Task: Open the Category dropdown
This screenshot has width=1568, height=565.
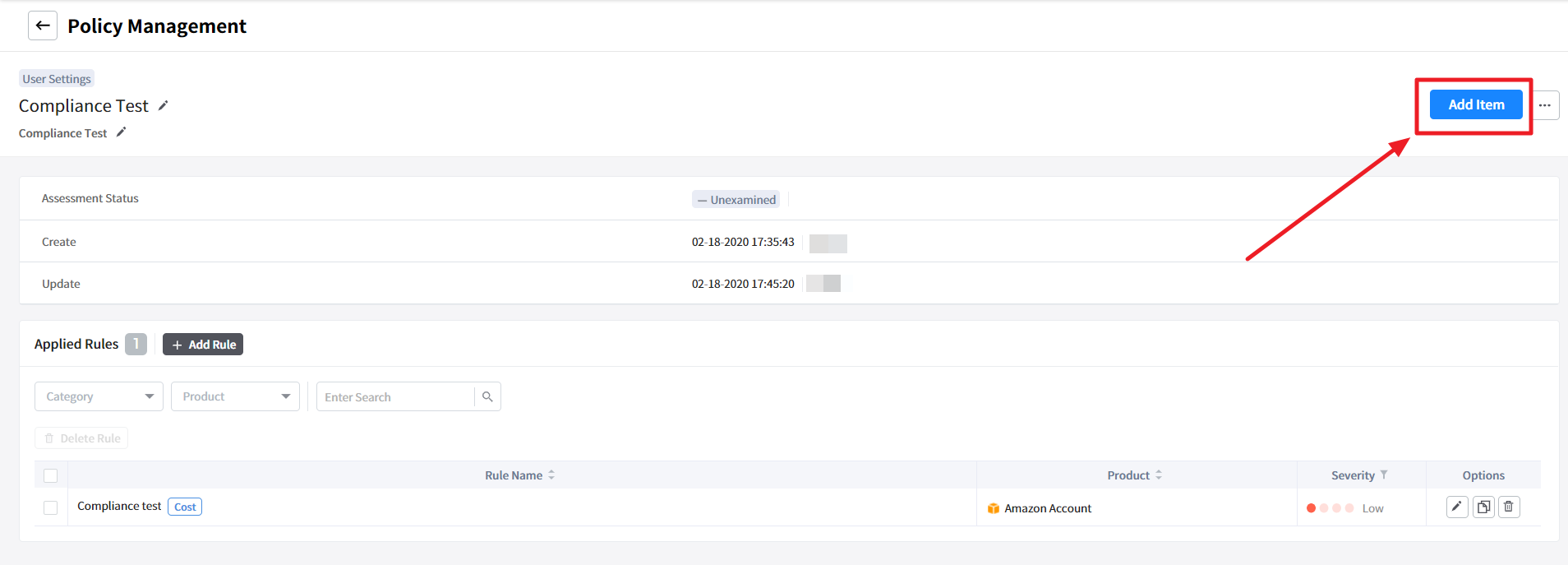Action: (99, 396)
